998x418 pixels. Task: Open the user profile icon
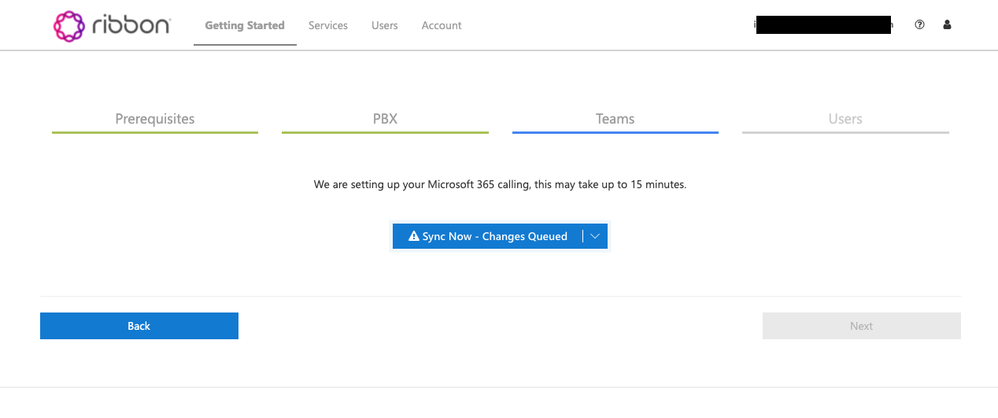(947, 25)
